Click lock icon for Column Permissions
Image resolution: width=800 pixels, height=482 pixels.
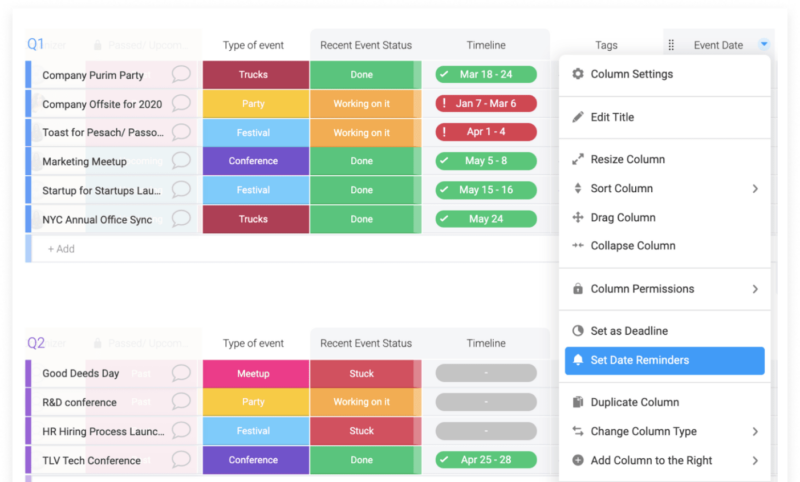pyautogui.click(x=578, y=289)
